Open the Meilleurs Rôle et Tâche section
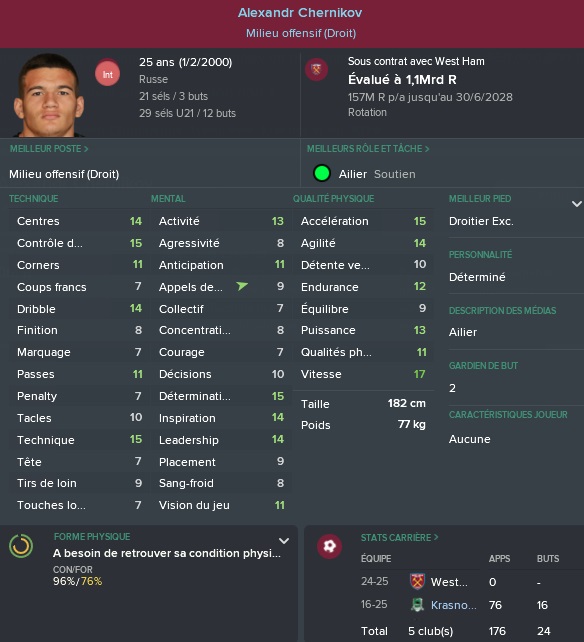Image resolution: width=584 pixels, height=642 pixels. (368, 149)
